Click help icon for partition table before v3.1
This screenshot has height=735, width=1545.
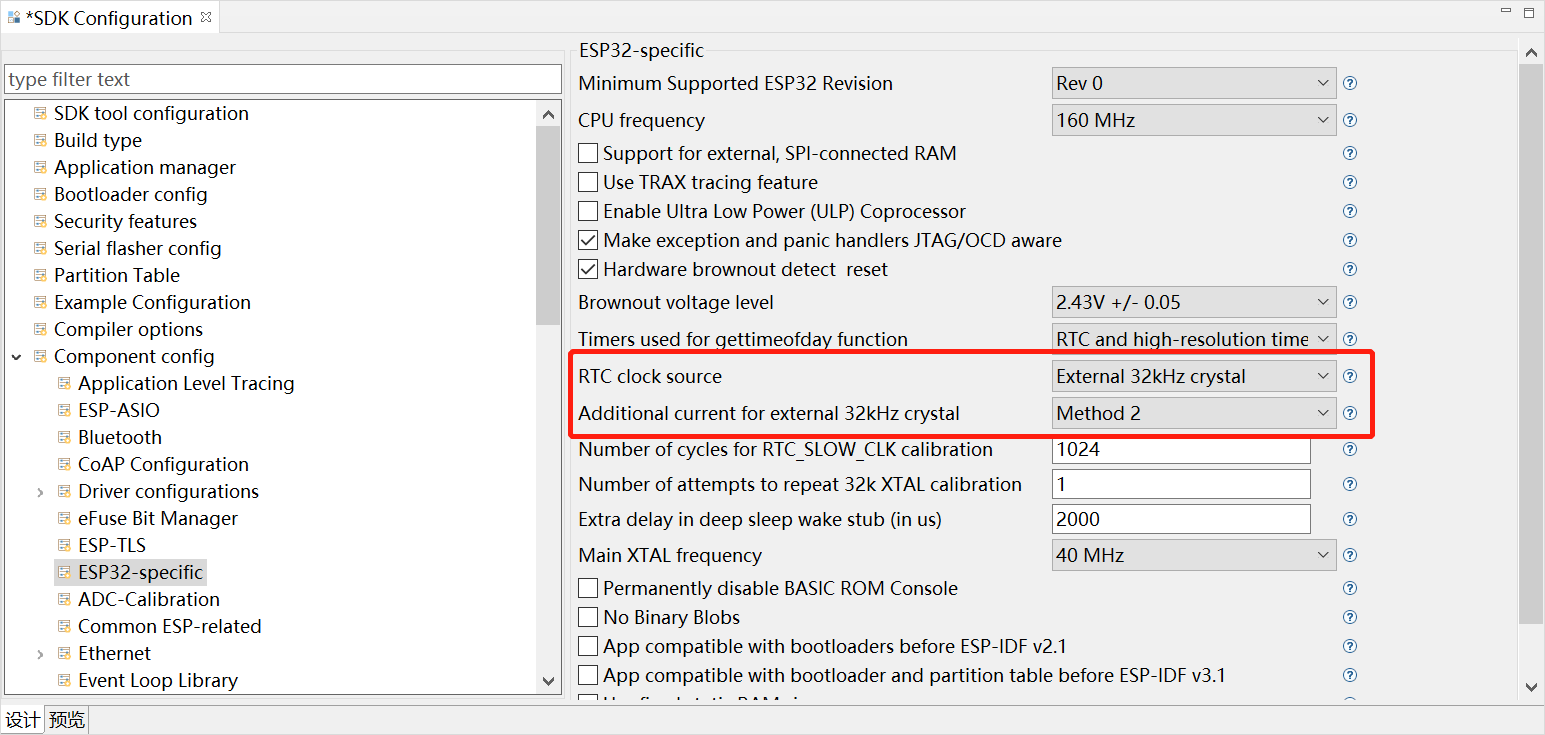click(x=1350, y=675)
